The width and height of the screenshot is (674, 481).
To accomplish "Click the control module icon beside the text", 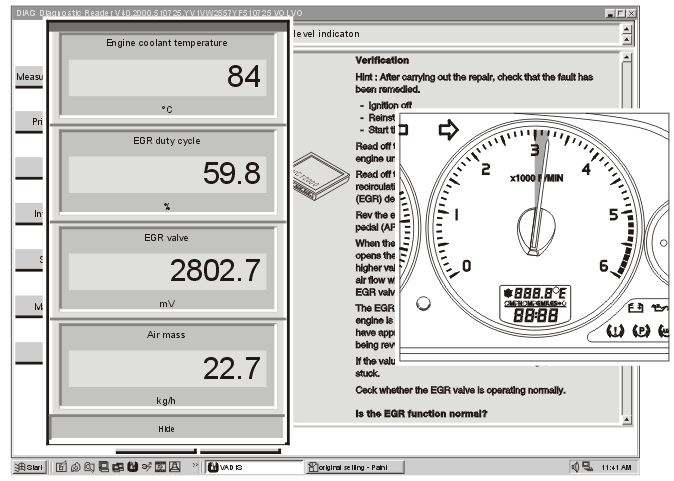I will click(321, 176).
